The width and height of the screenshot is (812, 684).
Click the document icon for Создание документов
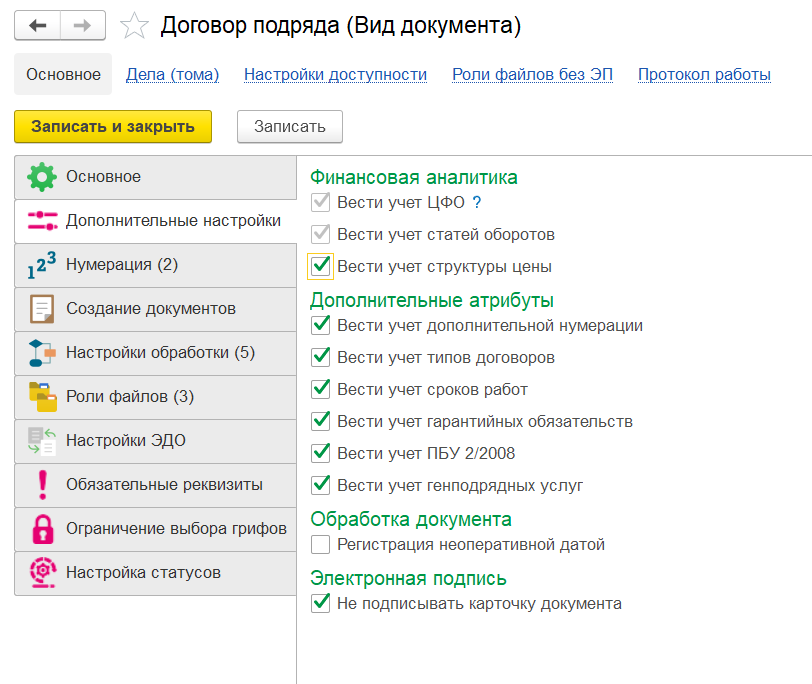click(x=42, y=309)
